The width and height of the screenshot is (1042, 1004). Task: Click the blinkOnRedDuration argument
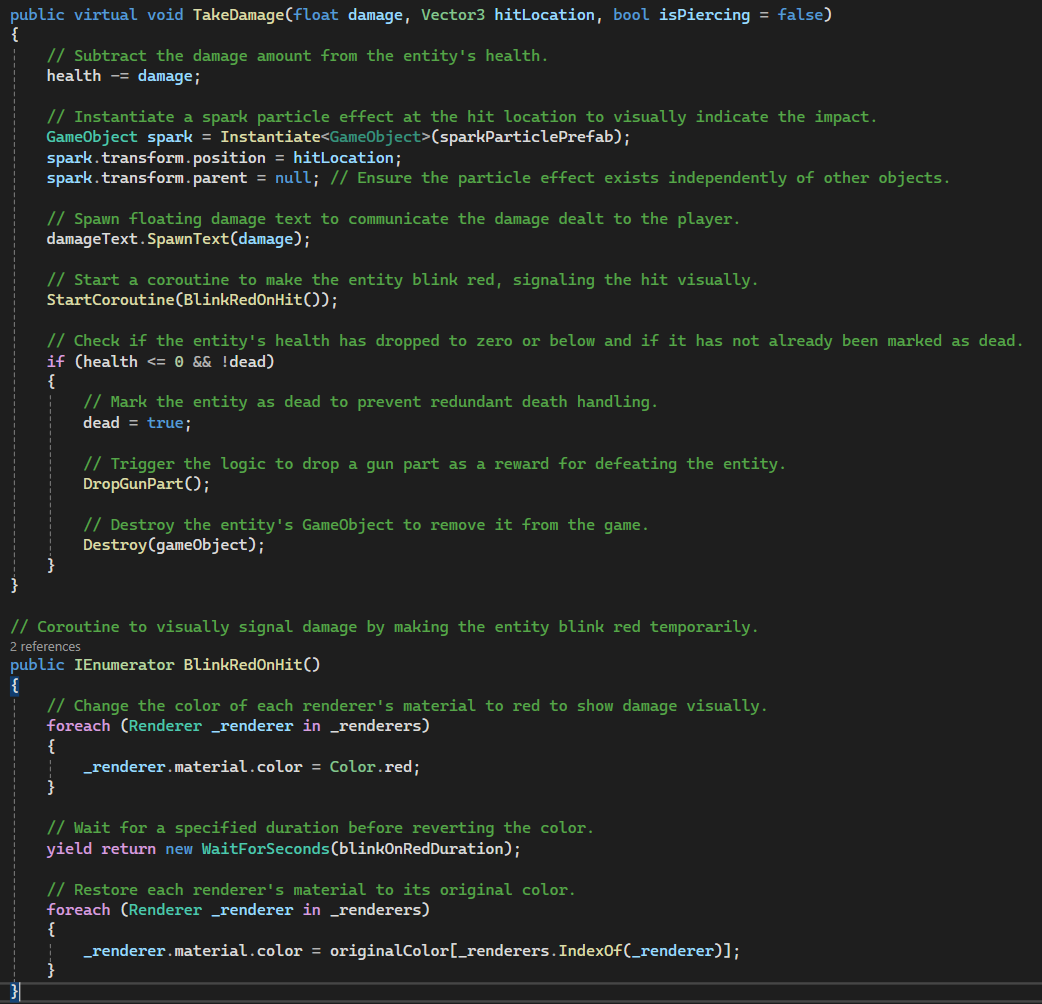pyautogui.click(x=425, y=849)
